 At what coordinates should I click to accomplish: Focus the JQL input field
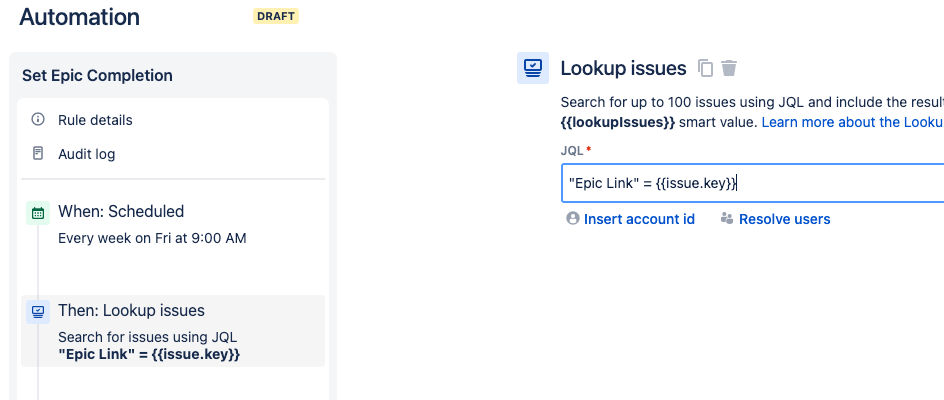click(753, 183)
